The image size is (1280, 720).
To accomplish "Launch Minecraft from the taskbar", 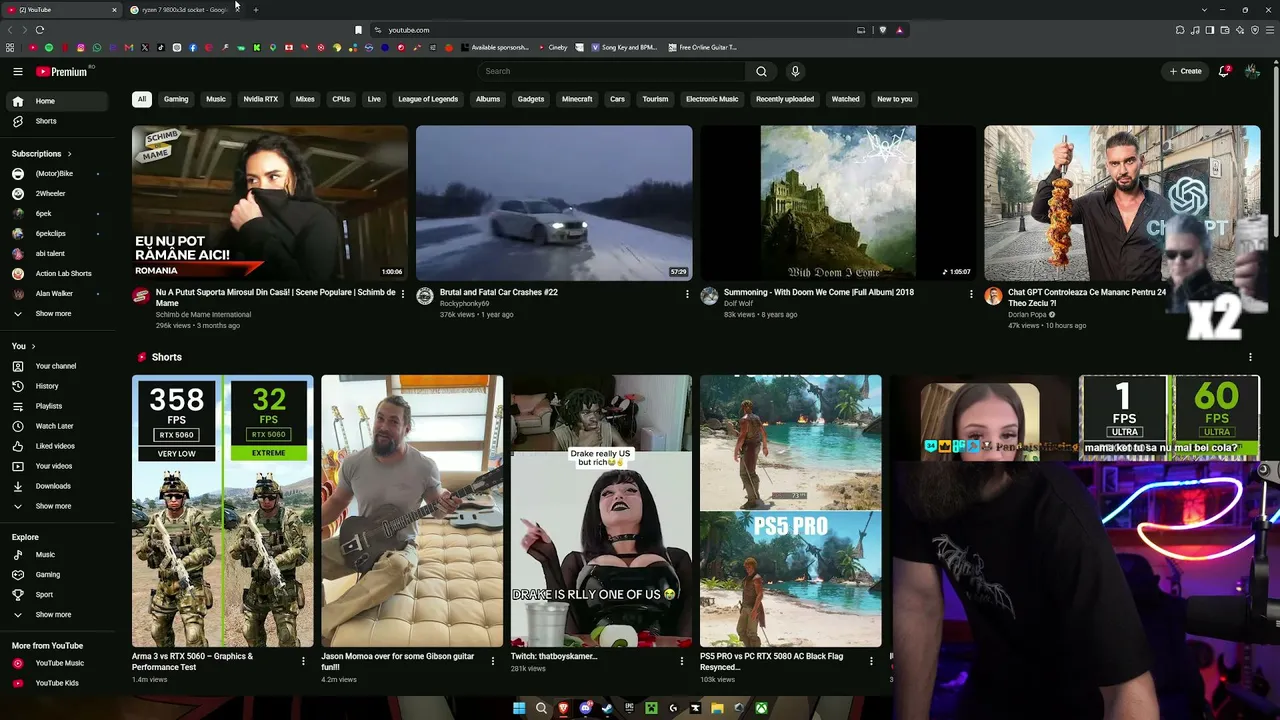I will 651,708.
